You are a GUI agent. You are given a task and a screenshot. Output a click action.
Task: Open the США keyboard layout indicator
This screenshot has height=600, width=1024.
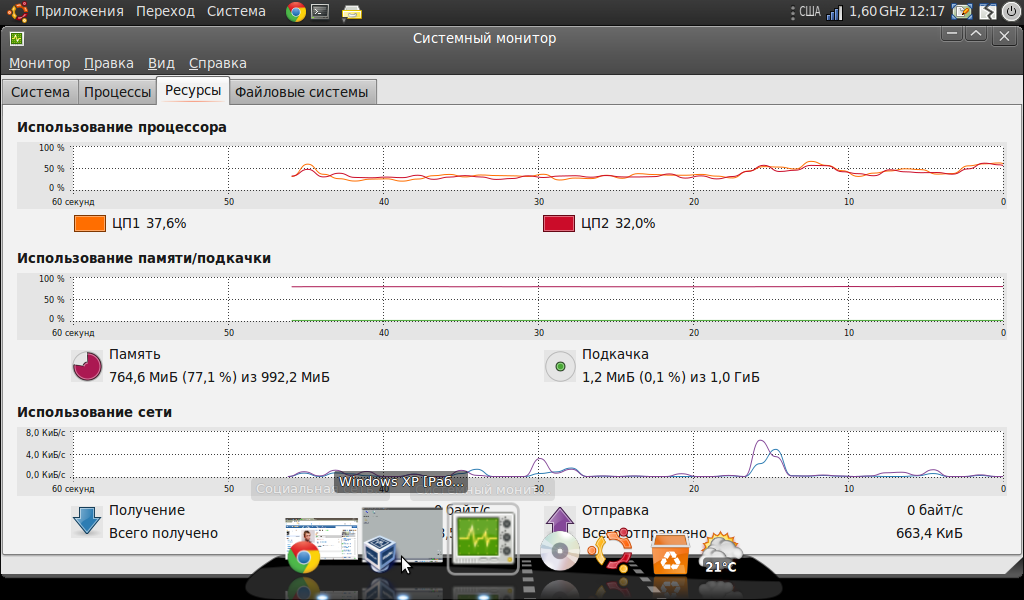pyautogui.click(x=810, y=12)
